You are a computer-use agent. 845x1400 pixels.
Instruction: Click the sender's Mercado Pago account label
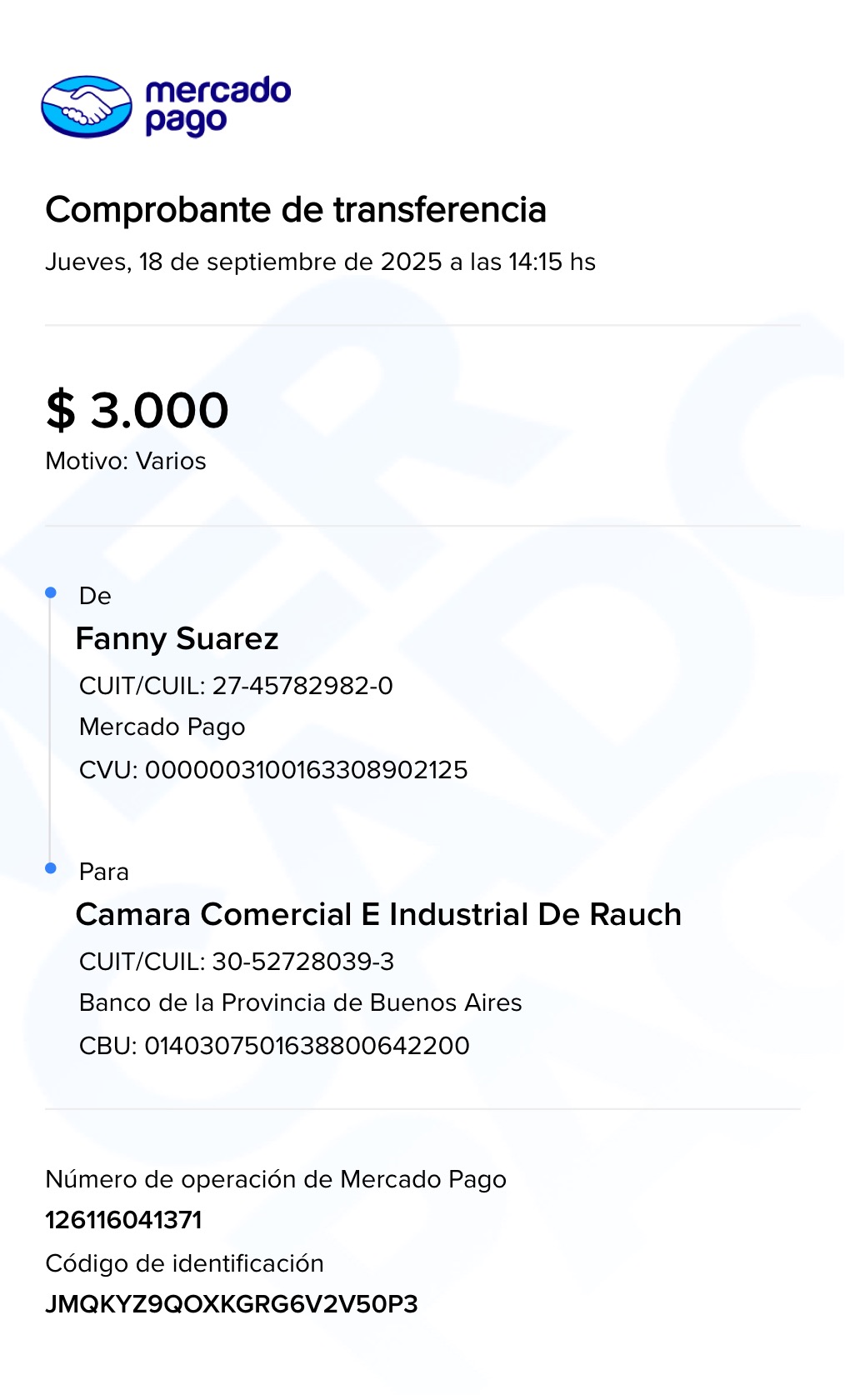[162, 727]
